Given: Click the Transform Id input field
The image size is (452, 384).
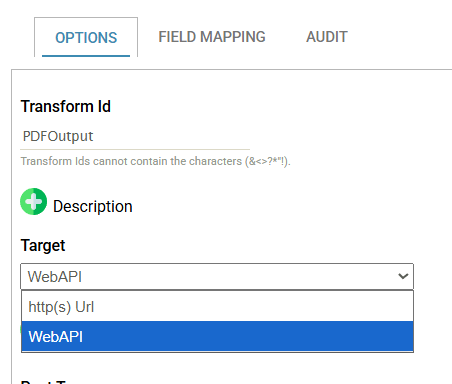Looking at the screenshot, I should point(135,136).
